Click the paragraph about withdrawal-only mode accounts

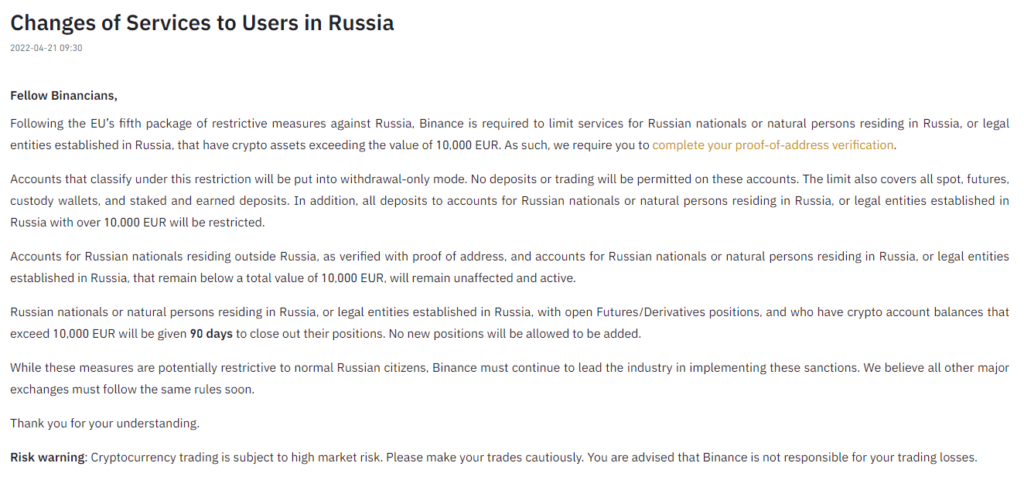pos(509,200)
